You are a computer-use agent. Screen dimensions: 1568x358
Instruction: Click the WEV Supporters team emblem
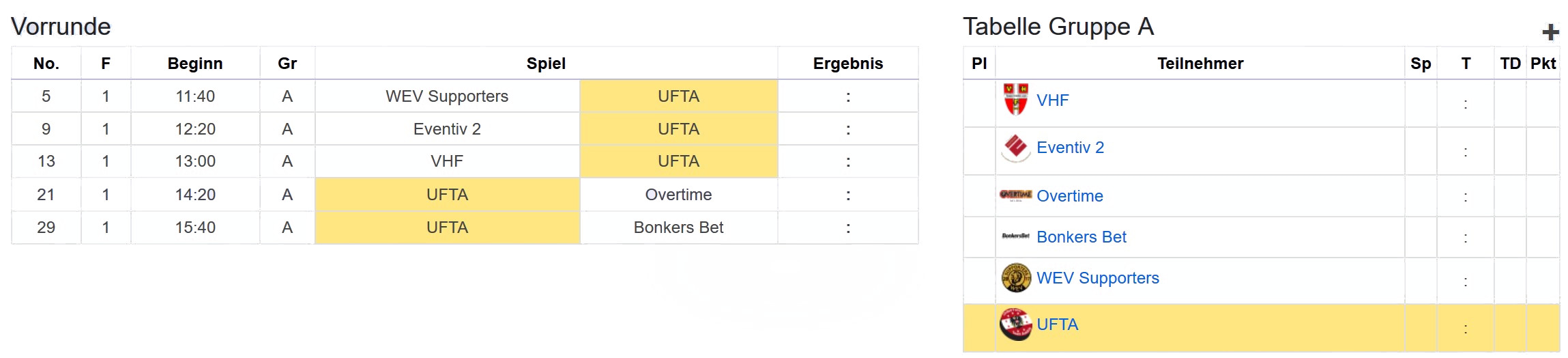1015,278
